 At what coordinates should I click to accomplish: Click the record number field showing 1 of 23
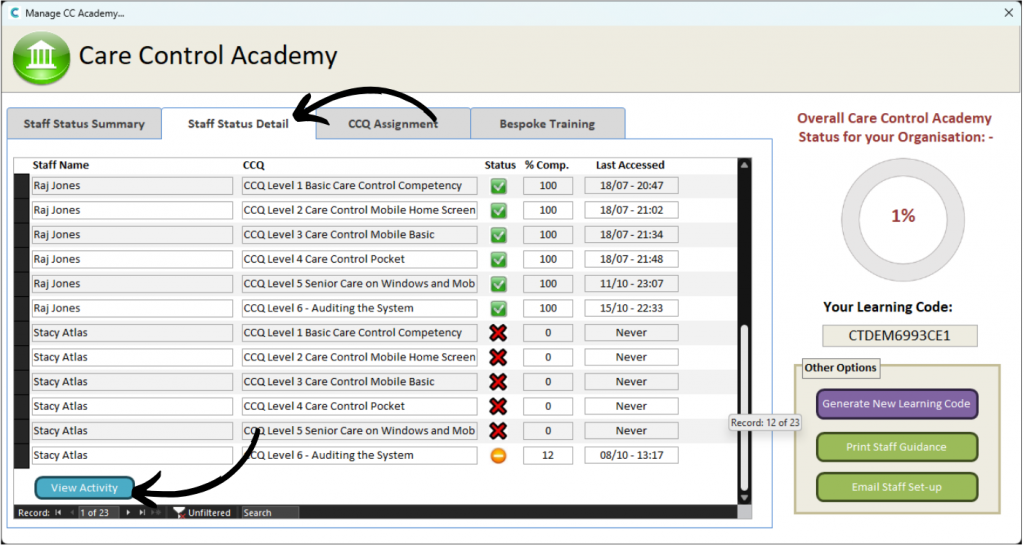point(99,513)
